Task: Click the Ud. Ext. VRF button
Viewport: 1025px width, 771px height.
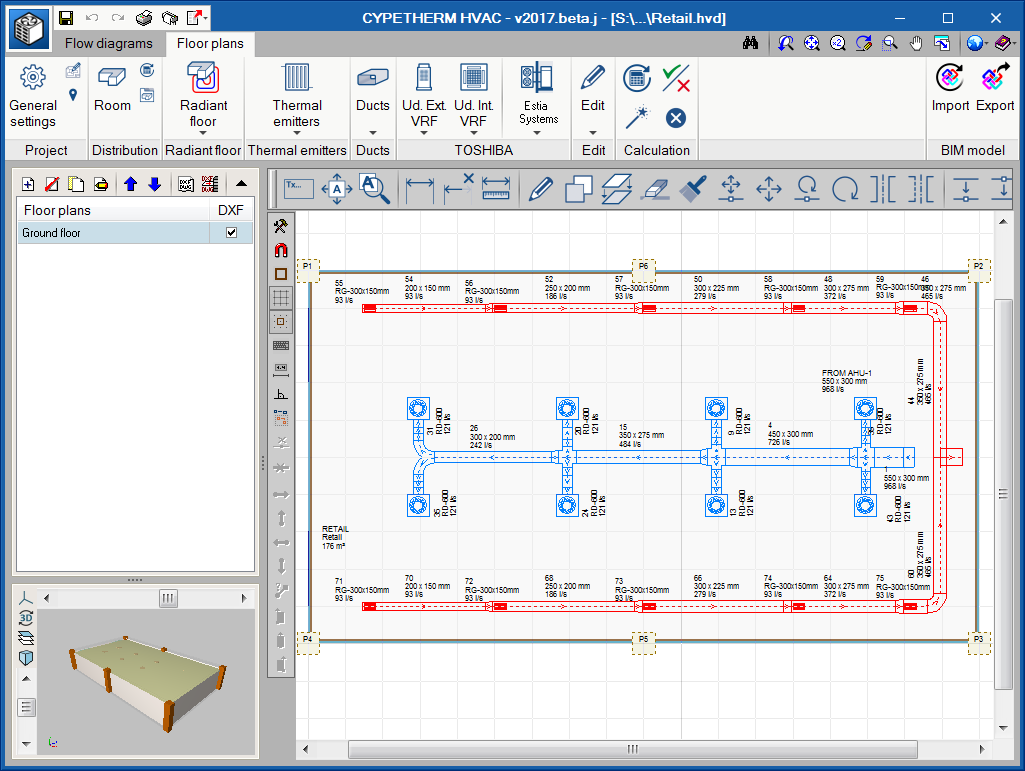Action: coord(424,96)
